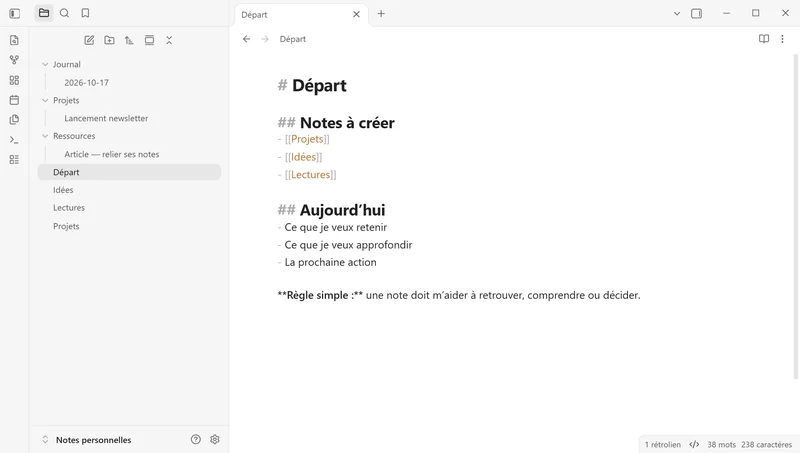Open the tab list dropdown chevron
This screenshot has width=800, height=453.
point(677,14)
